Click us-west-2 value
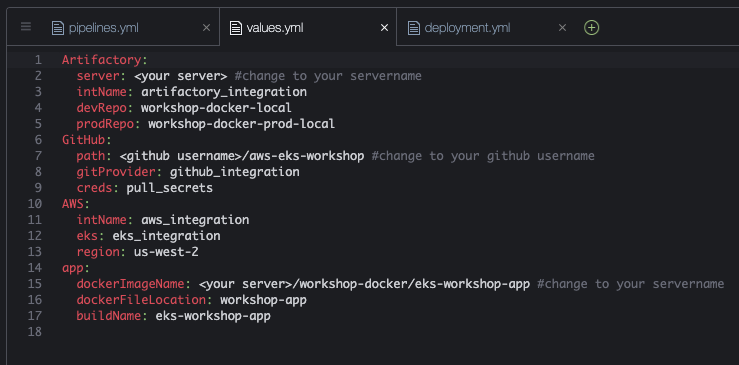 tap(166, 252)
